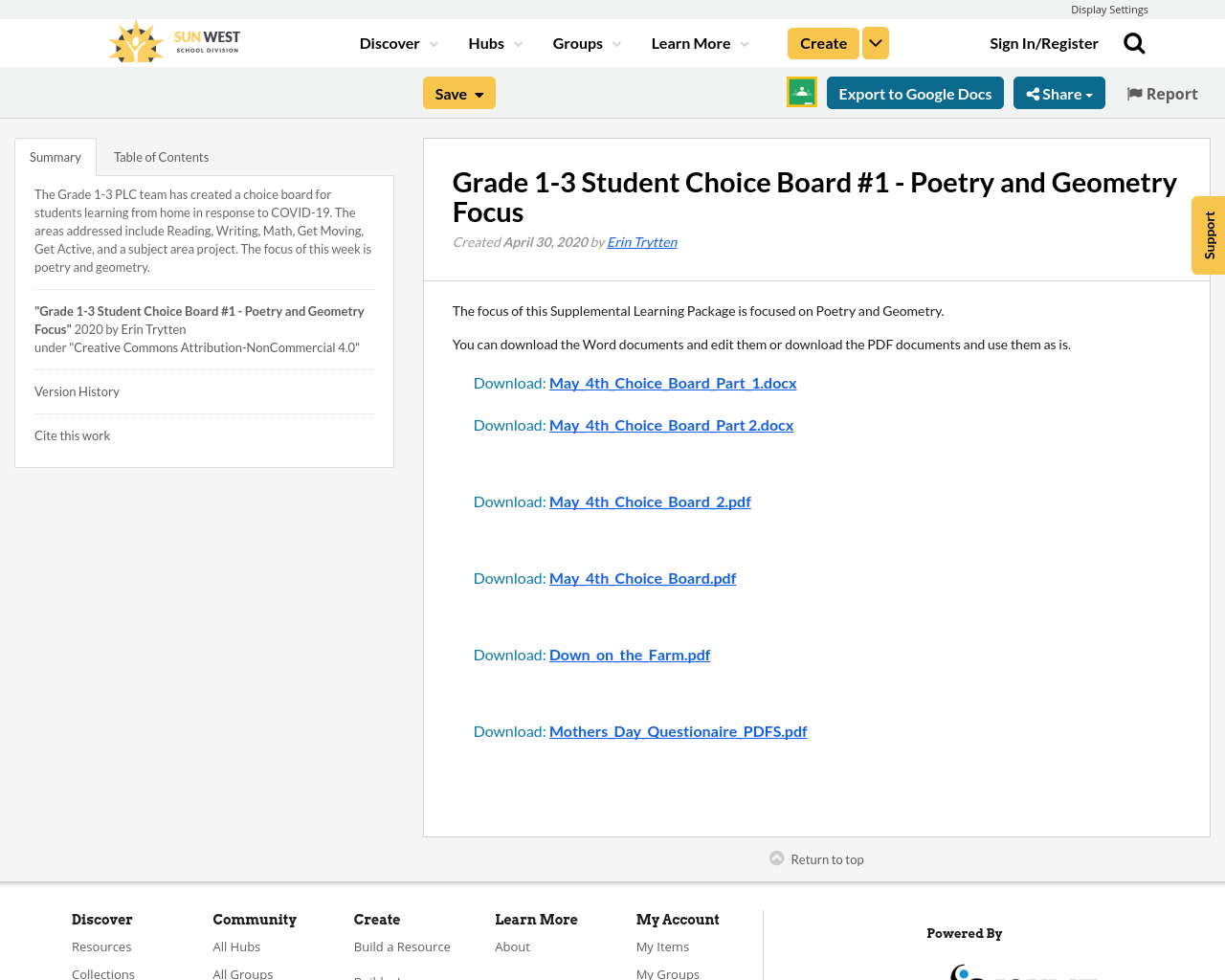Screen dimensions: 1225x980
Task: Click Export to Google Docs
Action: 915,92
